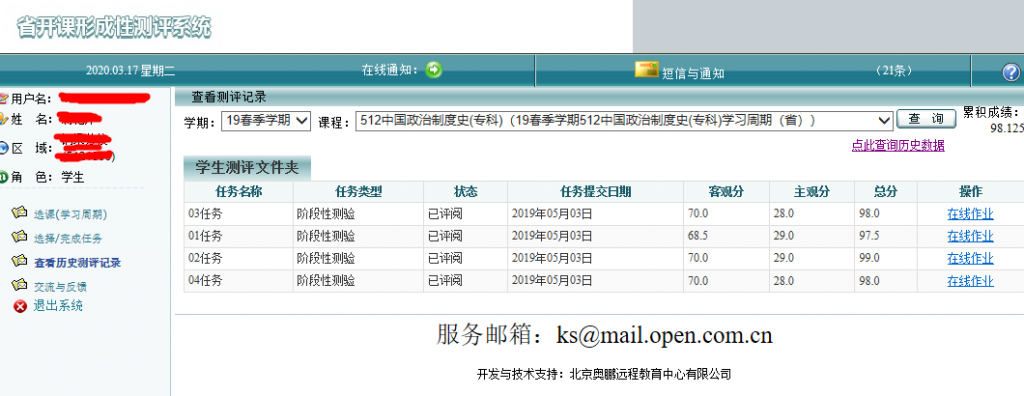This screenshot has height=396, width=1024.
Task: Select 查看历史测评记录 menu item
Action: pos(77,263)
